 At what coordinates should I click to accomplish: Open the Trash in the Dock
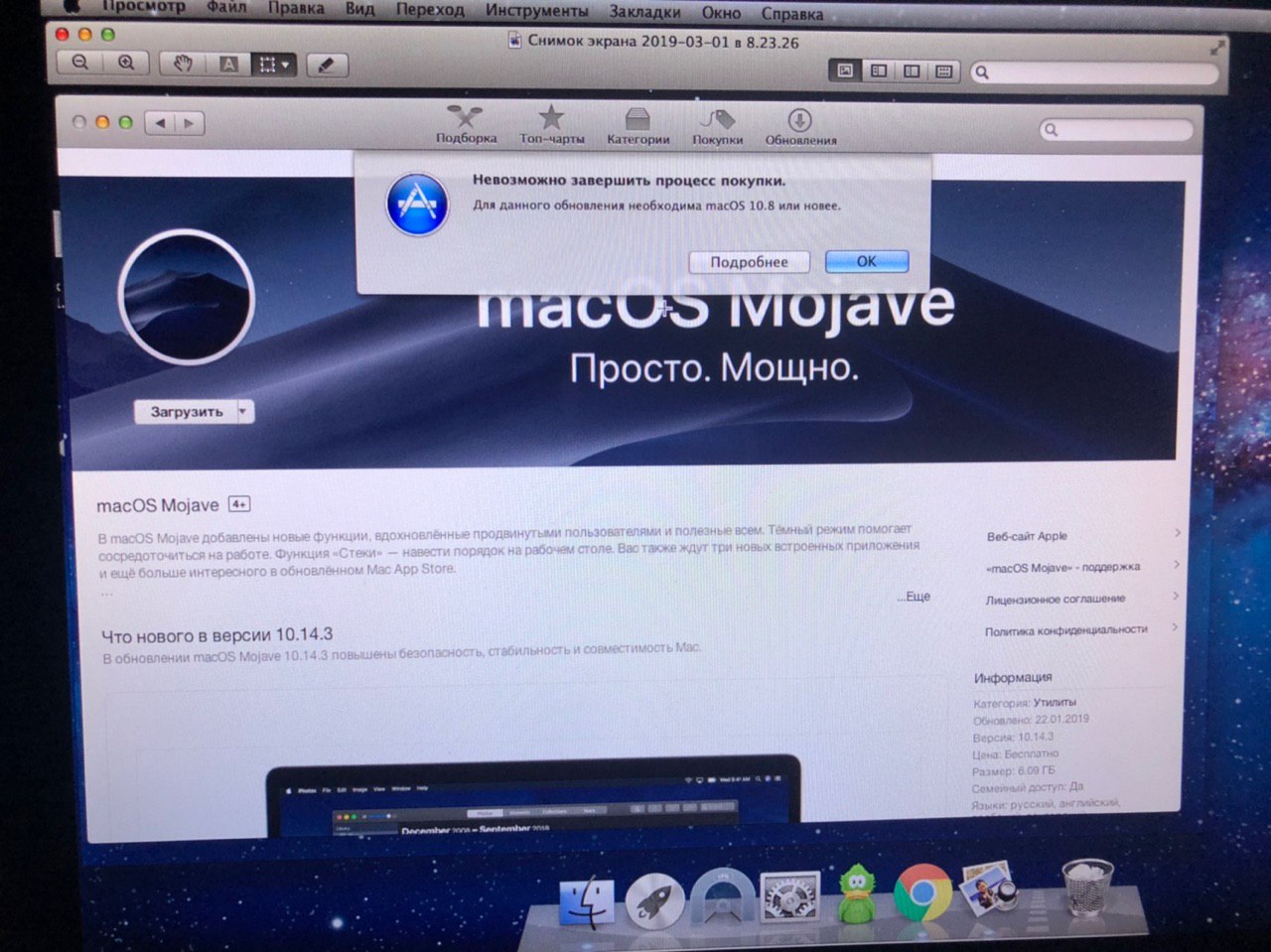coord(1087,887)
